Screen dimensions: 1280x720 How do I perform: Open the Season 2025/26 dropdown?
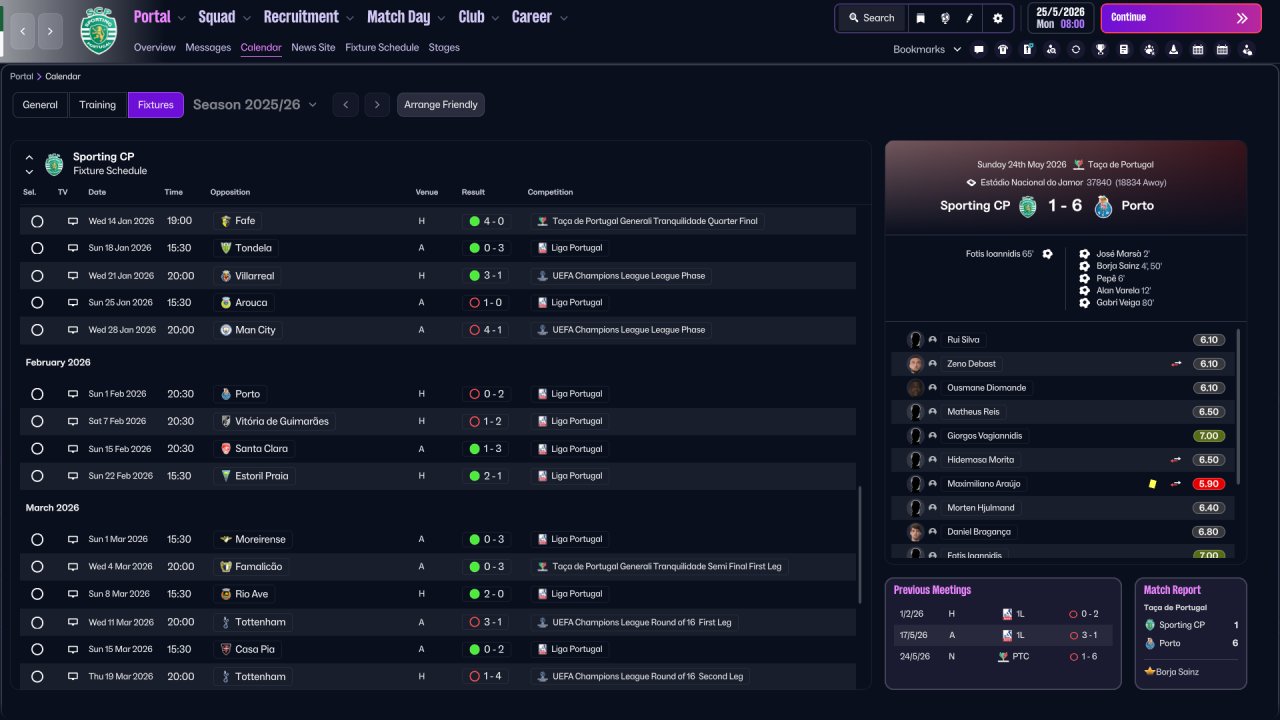click(255, 105)
